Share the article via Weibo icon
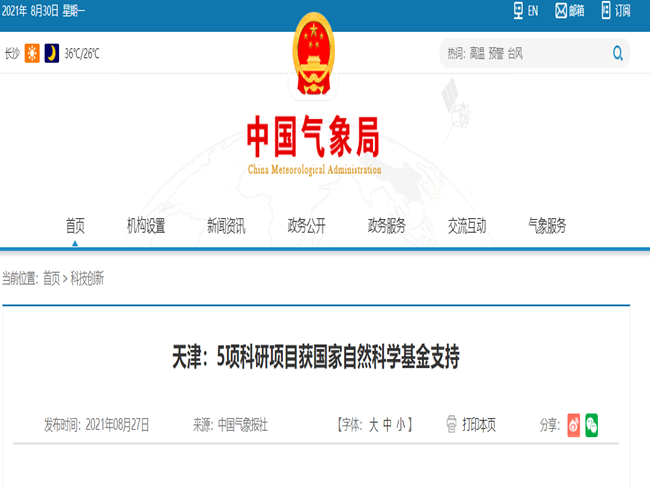Image resolution: width=650 pixels, height=488 pixels. click(574, 425)
